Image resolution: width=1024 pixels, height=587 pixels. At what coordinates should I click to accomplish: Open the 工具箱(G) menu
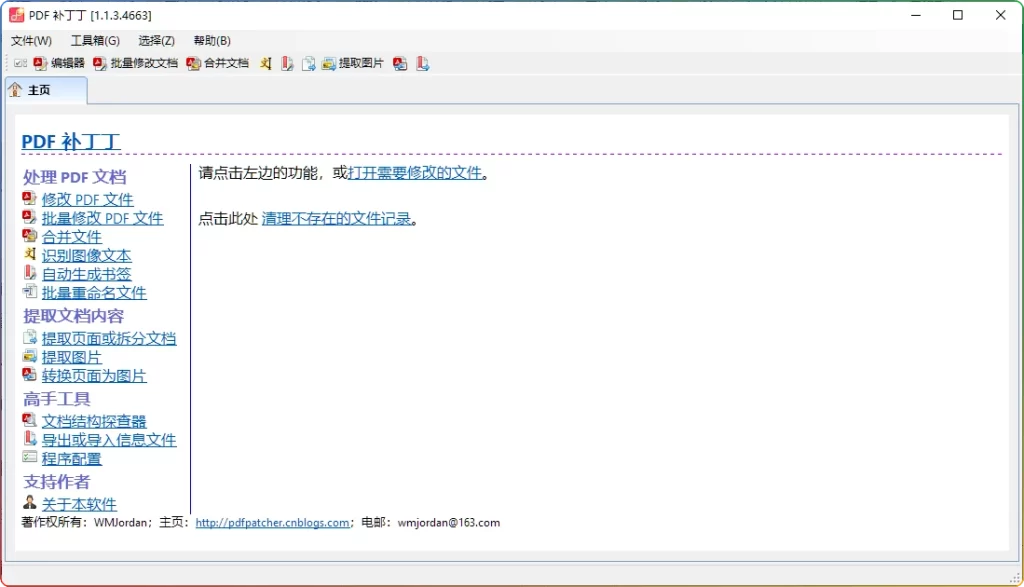coord(94,40)
